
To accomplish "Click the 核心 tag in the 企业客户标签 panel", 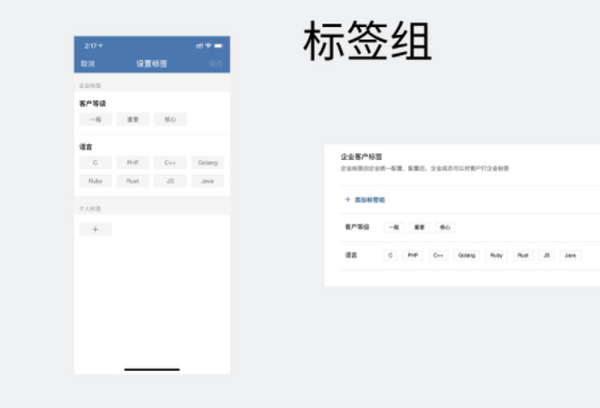I will (x=445, y=227).
